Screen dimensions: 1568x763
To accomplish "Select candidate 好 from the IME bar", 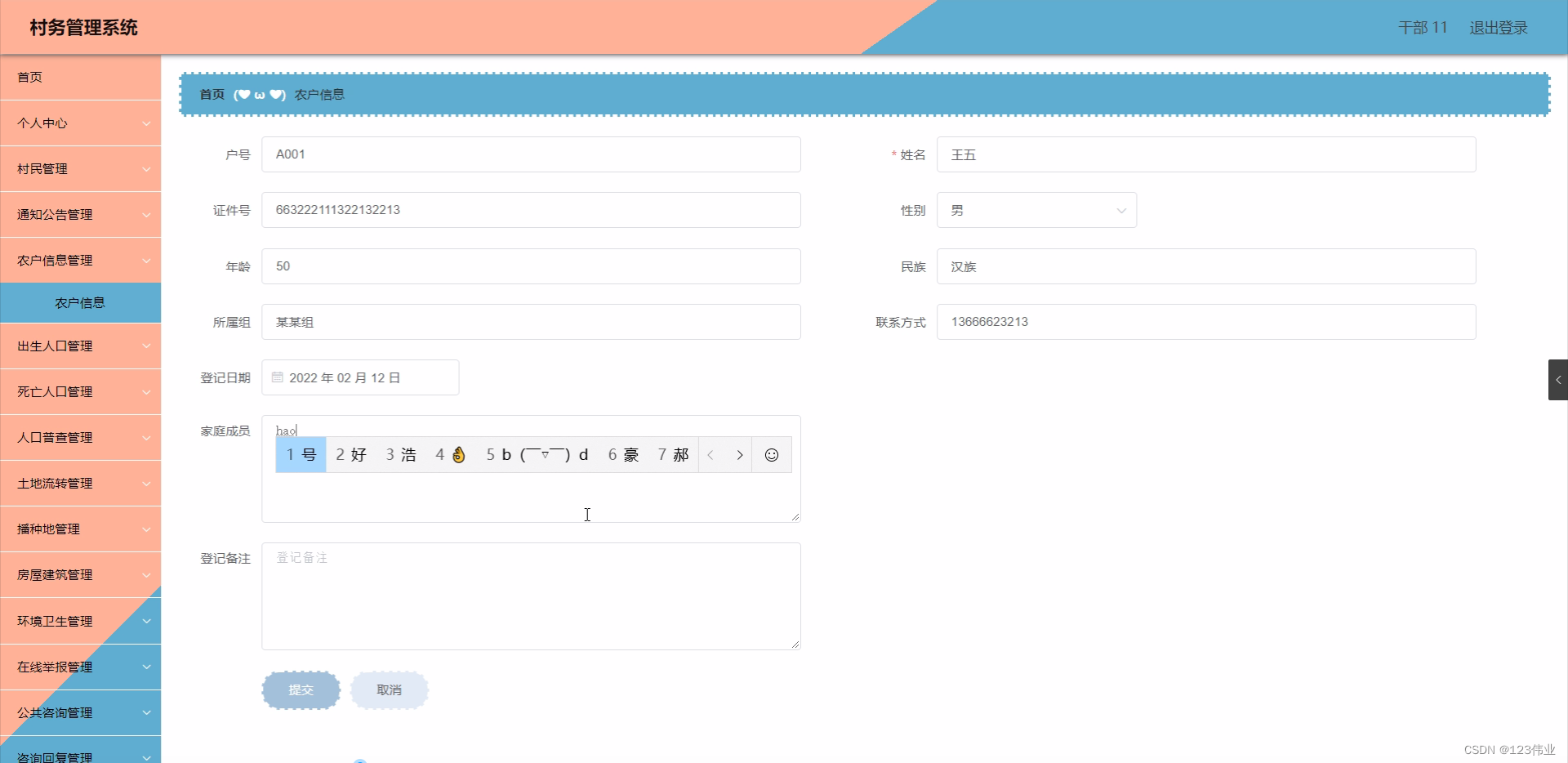I will (x=352, y=455).
